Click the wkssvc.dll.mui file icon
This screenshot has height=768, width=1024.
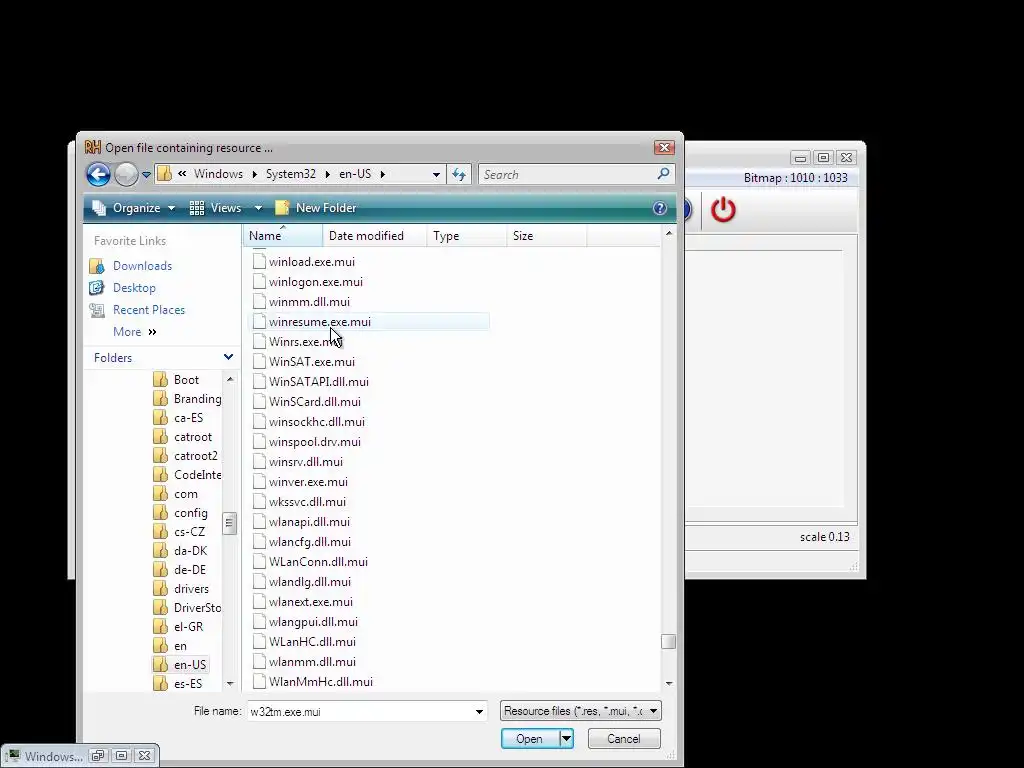[259, 502]
